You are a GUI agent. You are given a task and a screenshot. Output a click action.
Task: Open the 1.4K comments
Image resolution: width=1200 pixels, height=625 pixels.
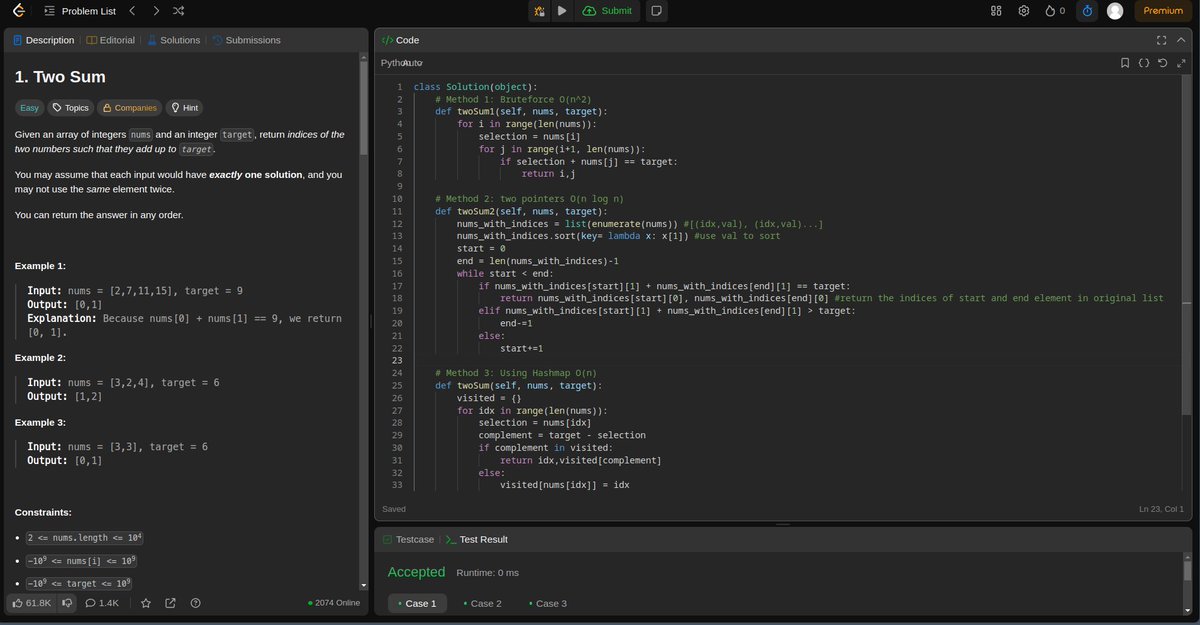pyautogui.click(x=102, y=603)
